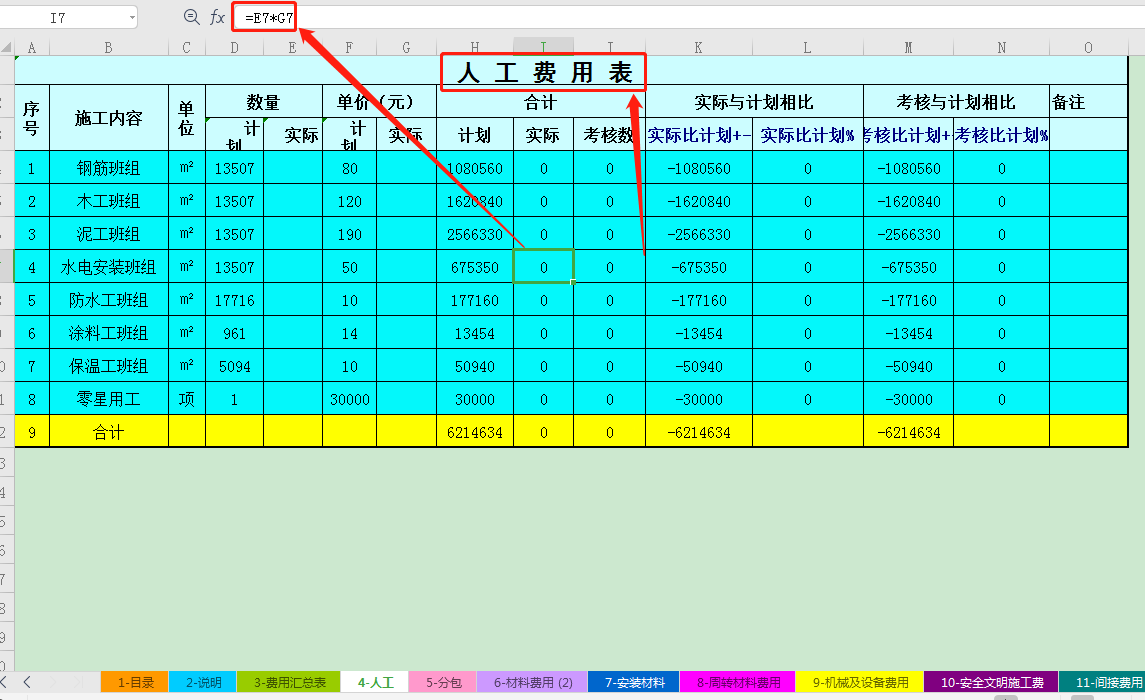
Task: Select the 3-费用汇总表 sheet tab
Action: click(x=291, y=681)
